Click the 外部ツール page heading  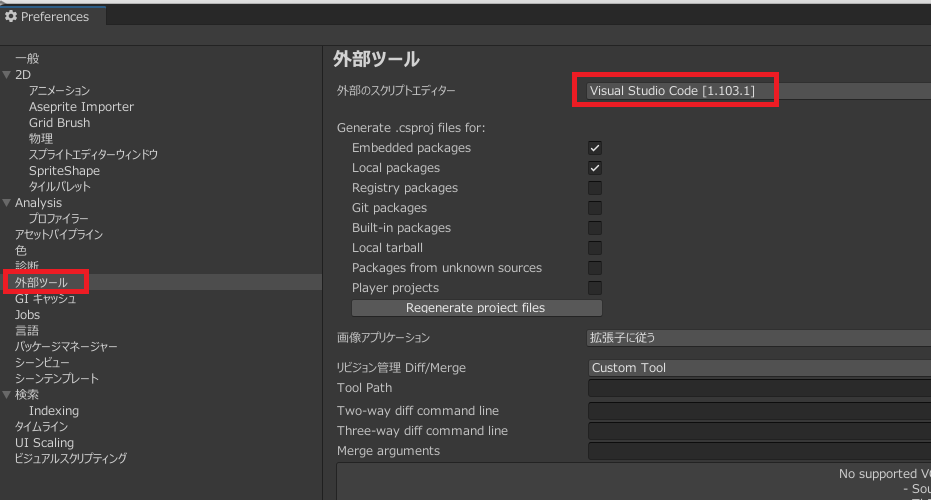(376, 59)
